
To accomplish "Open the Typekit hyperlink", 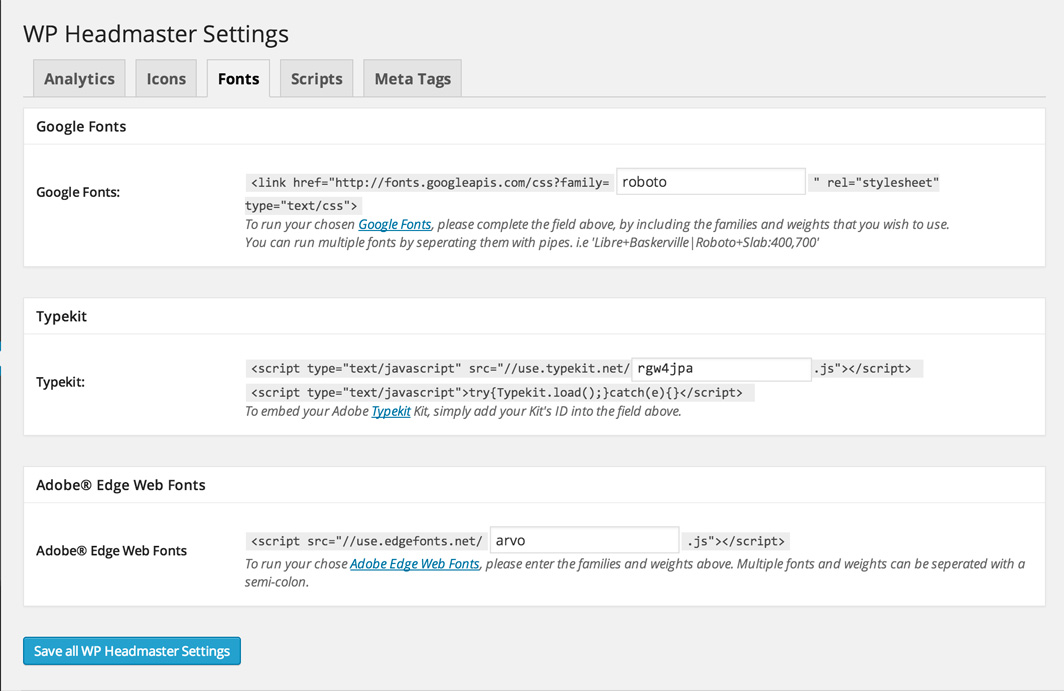I will (391, 411).
